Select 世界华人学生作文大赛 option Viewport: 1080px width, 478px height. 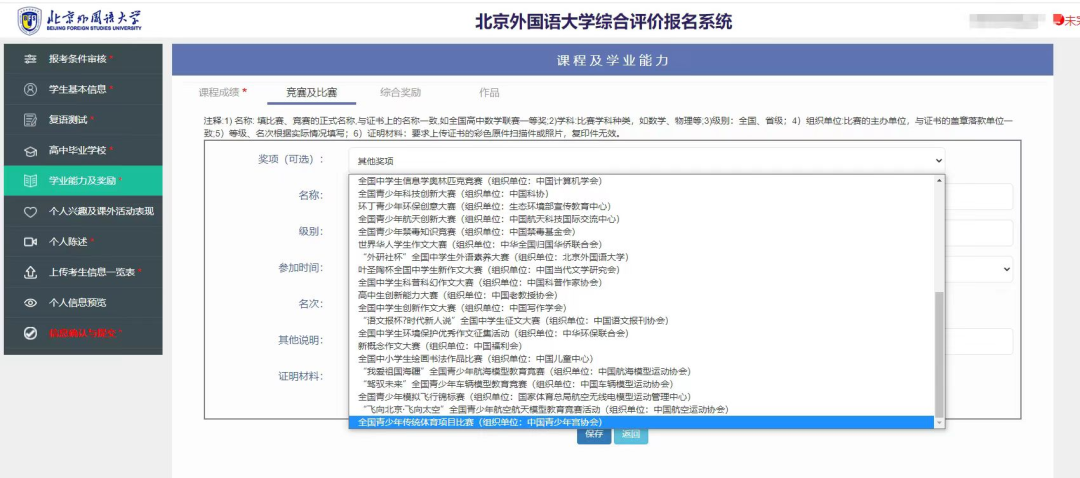pos(641,245)
